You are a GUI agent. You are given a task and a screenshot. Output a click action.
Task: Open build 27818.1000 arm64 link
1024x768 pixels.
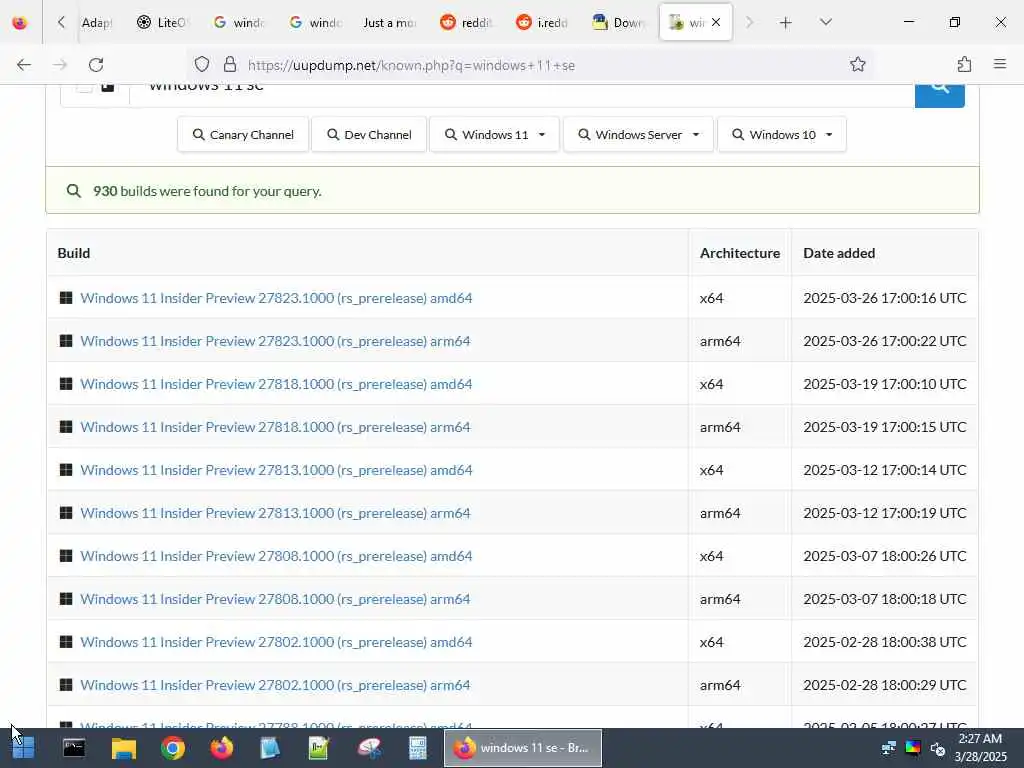(275, 427)
